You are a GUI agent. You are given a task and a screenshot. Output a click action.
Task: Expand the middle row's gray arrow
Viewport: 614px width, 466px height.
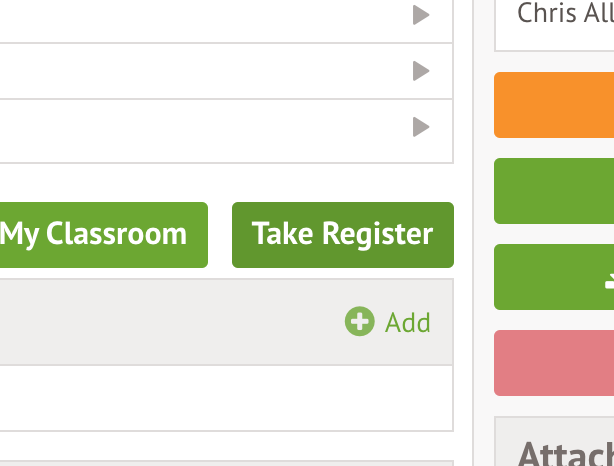tap(421, 71)
